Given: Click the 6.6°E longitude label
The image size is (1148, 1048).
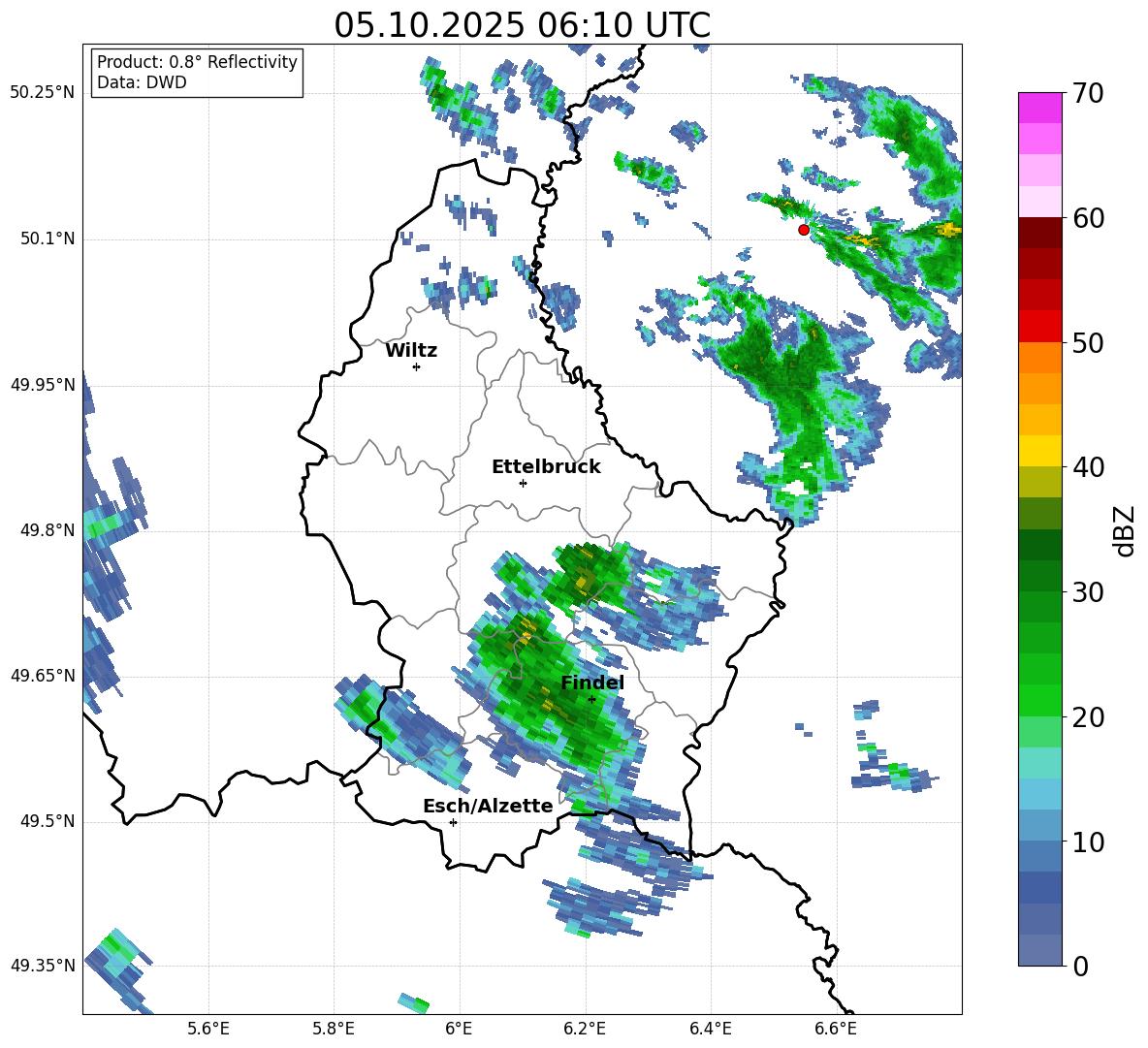Looking at the screenshot, I should pos(836,1029).
